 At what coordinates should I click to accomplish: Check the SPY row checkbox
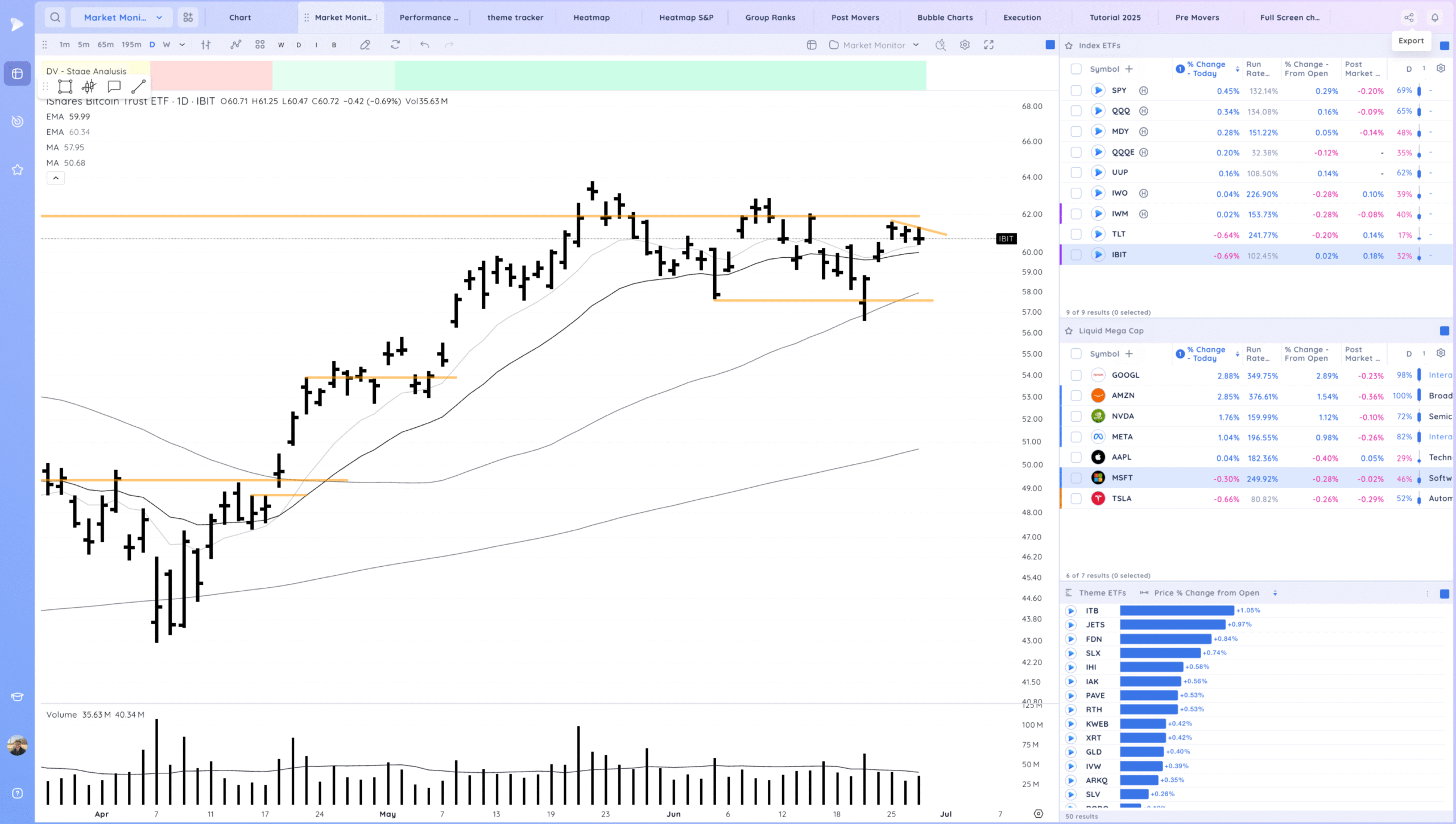tap(1076, 90)
